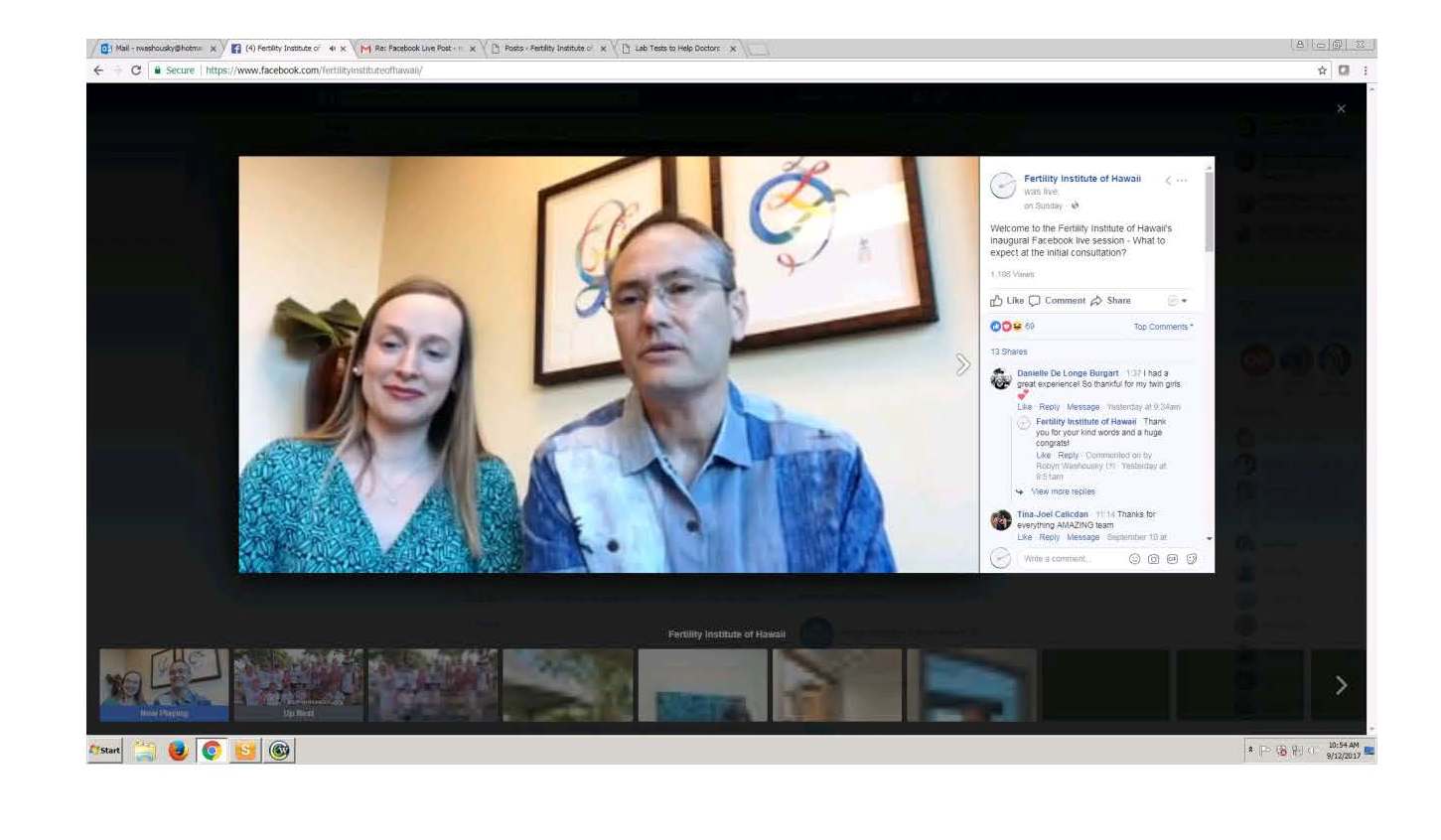Click View more replies link

(1063, 491)
